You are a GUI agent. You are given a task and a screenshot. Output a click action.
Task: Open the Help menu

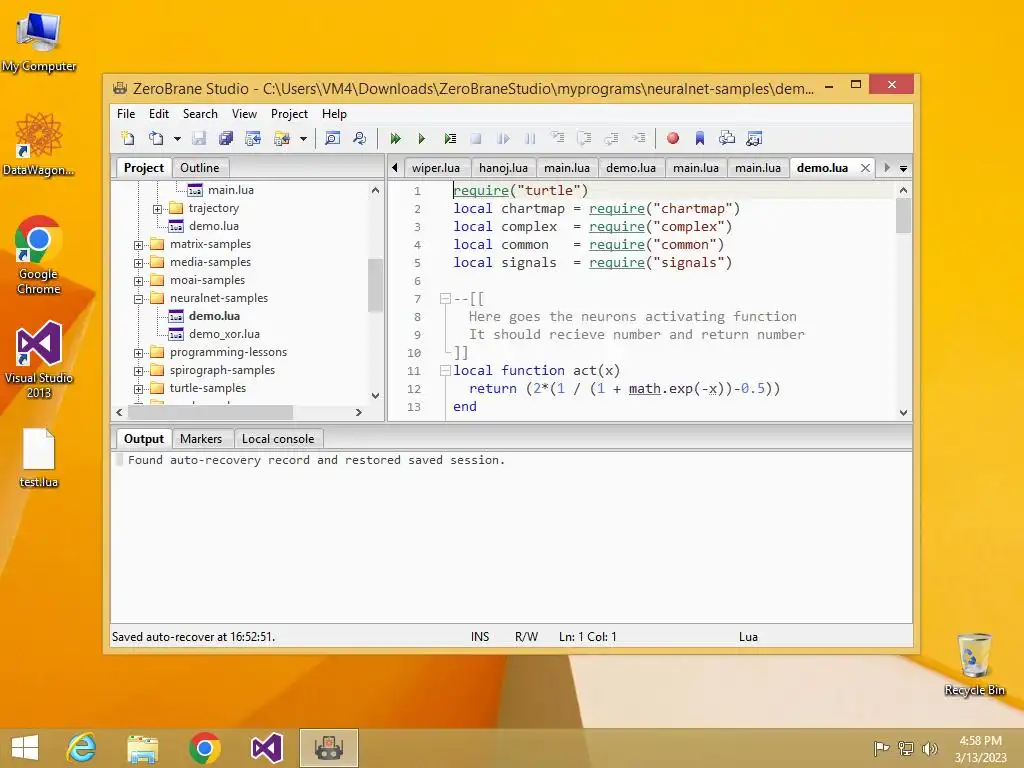[334, 114]
